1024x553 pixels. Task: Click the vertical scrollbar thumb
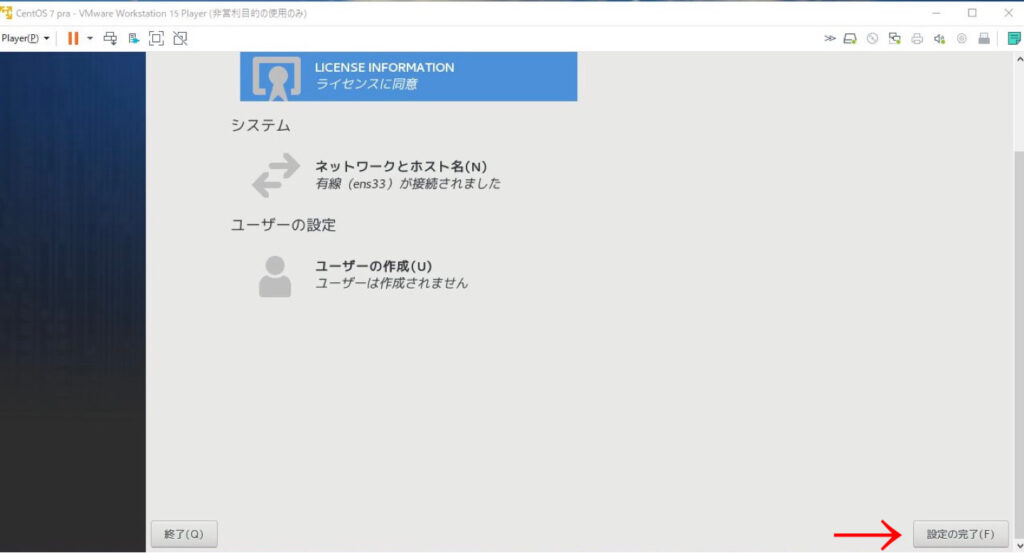[1019, 345]
